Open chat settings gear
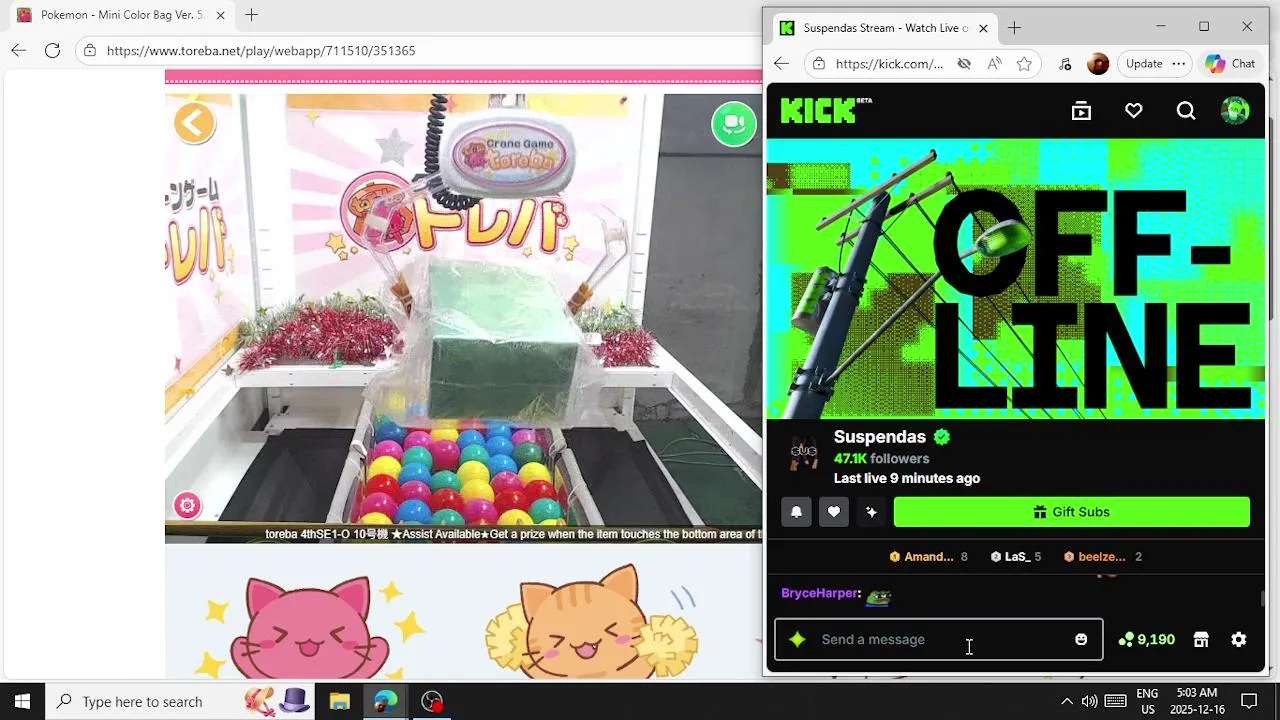Image resolution: width=1280 pixels, height=720 pixels. pyautogui.click(x=1239, y=640)
